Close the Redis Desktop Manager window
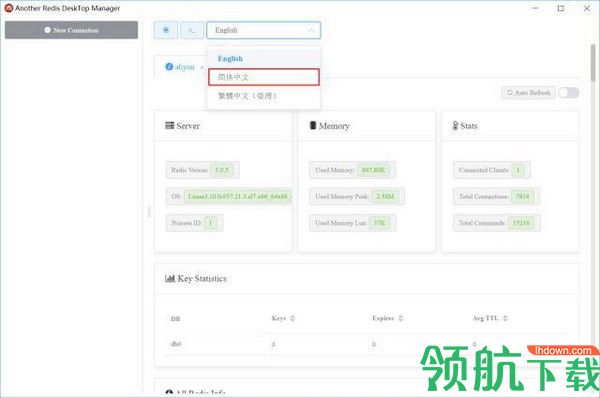 click(x=587, y=8)
